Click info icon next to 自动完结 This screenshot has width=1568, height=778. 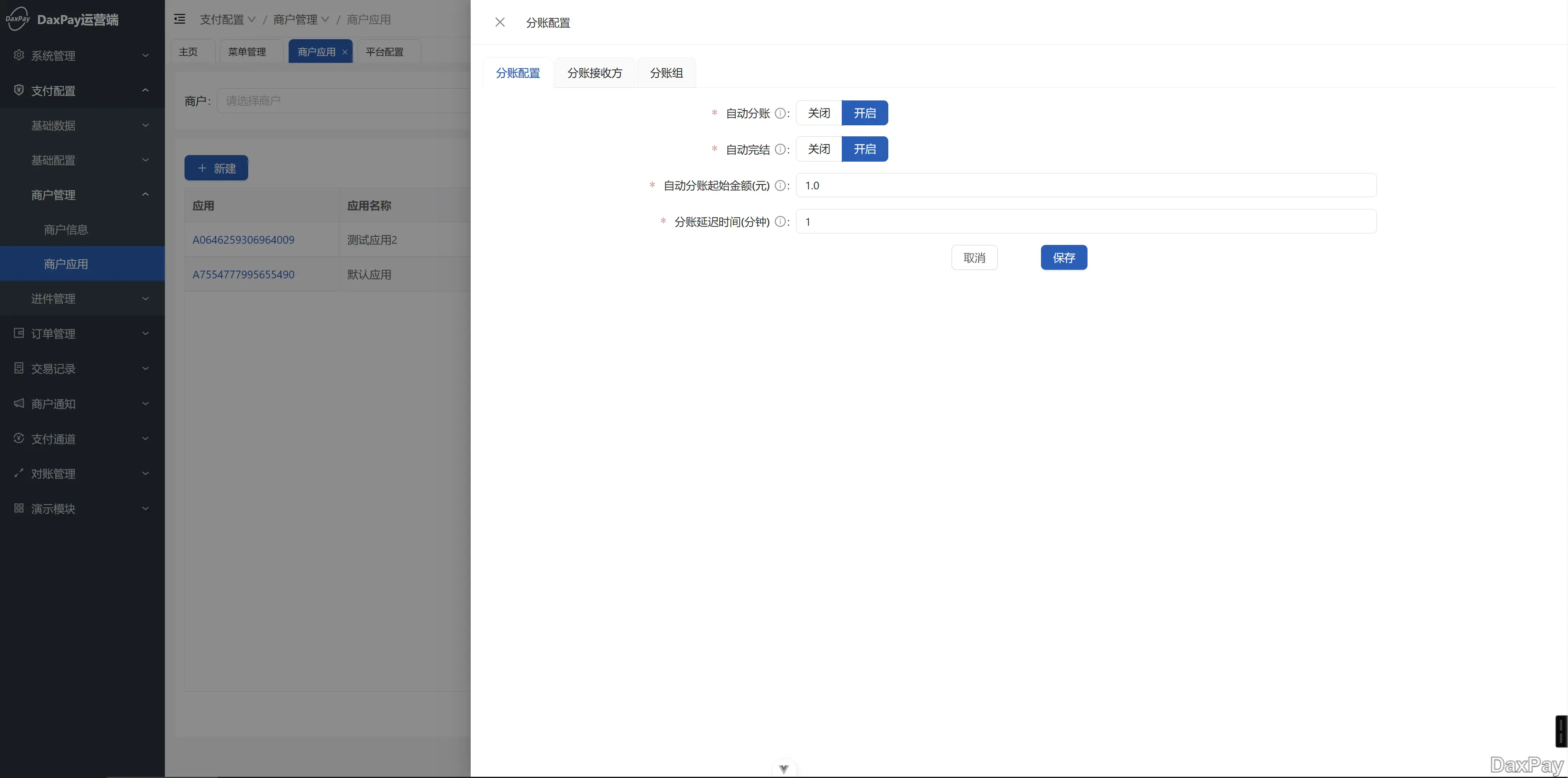click(x=780, y=149)
